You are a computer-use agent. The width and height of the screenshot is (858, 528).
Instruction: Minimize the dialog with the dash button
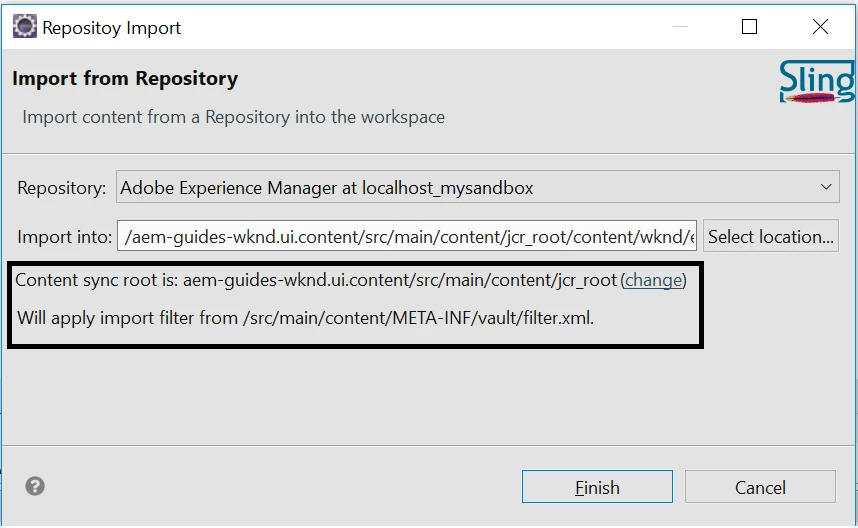tap(680, 26)
